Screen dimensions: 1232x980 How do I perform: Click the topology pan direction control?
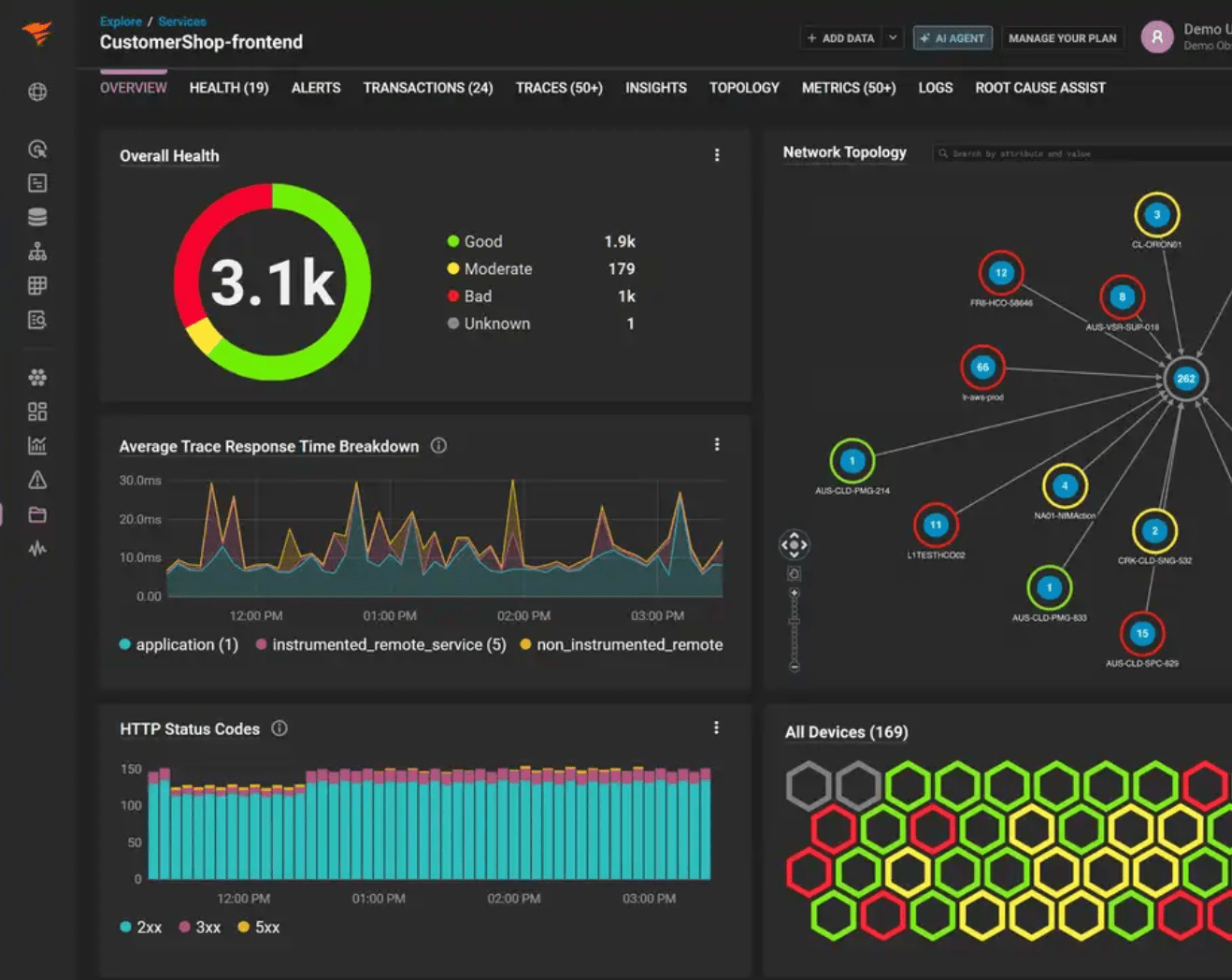point(794,544)
